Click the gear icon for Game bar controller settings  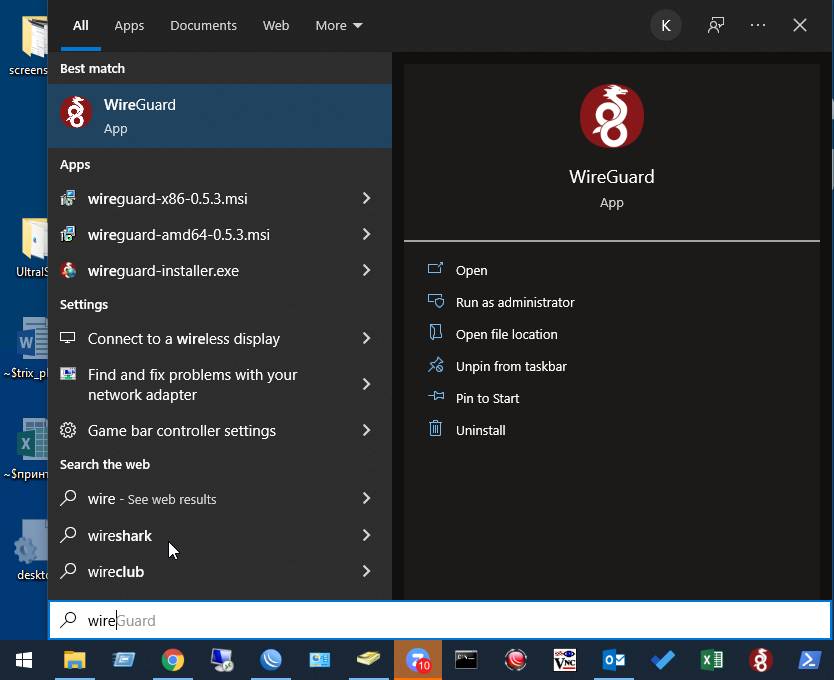(x=68, y=430)
